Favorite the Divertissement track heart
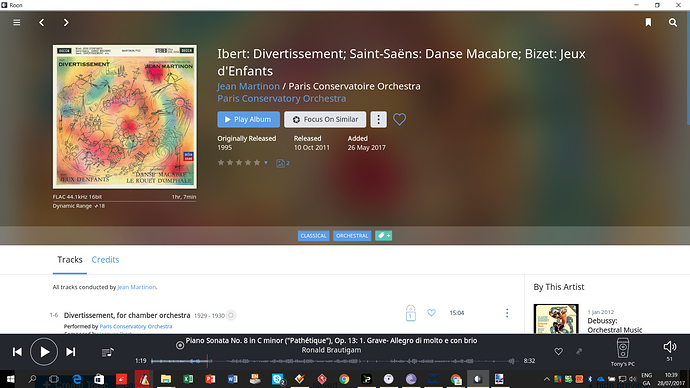This screenshot has height=388, width=690. coord(431,313)
